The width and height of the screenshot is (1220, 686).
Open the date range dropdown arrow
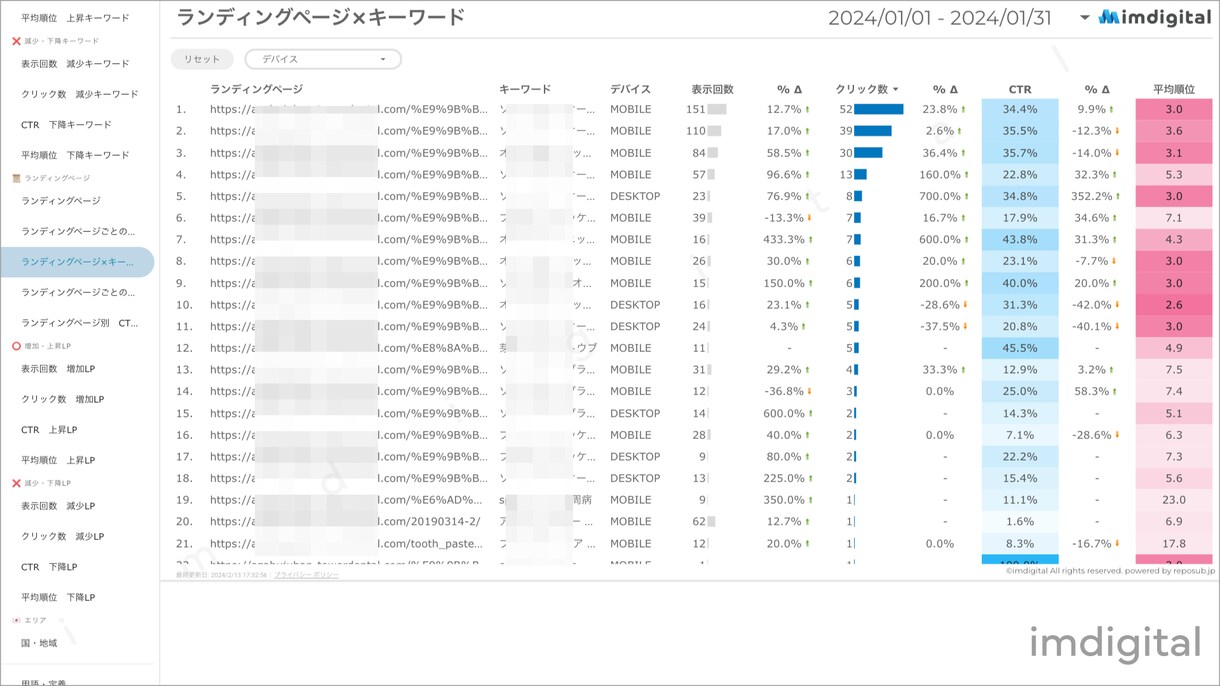pos(1085,18)
